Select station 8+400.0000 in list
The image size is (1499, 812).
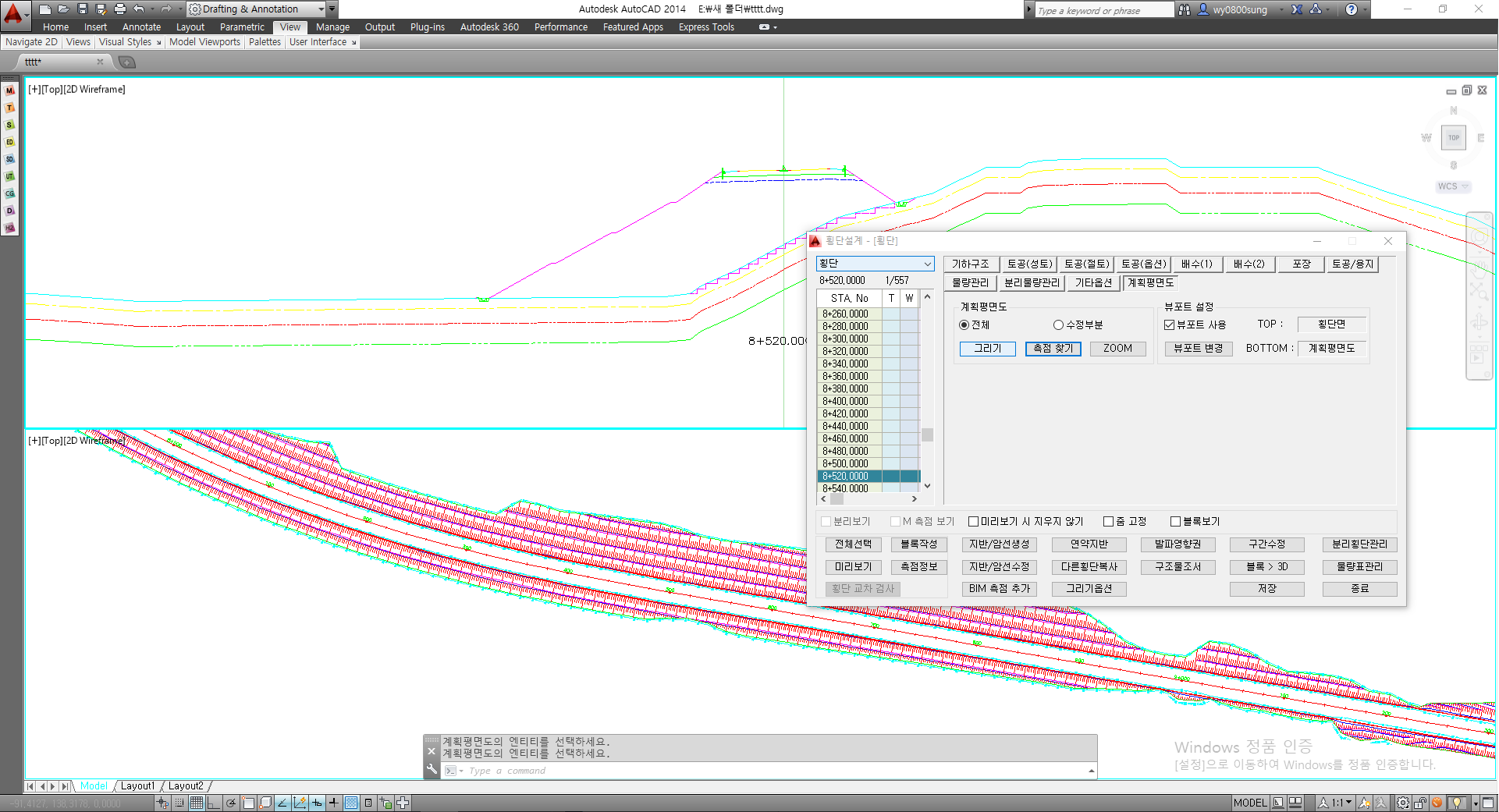click(845, 402)
